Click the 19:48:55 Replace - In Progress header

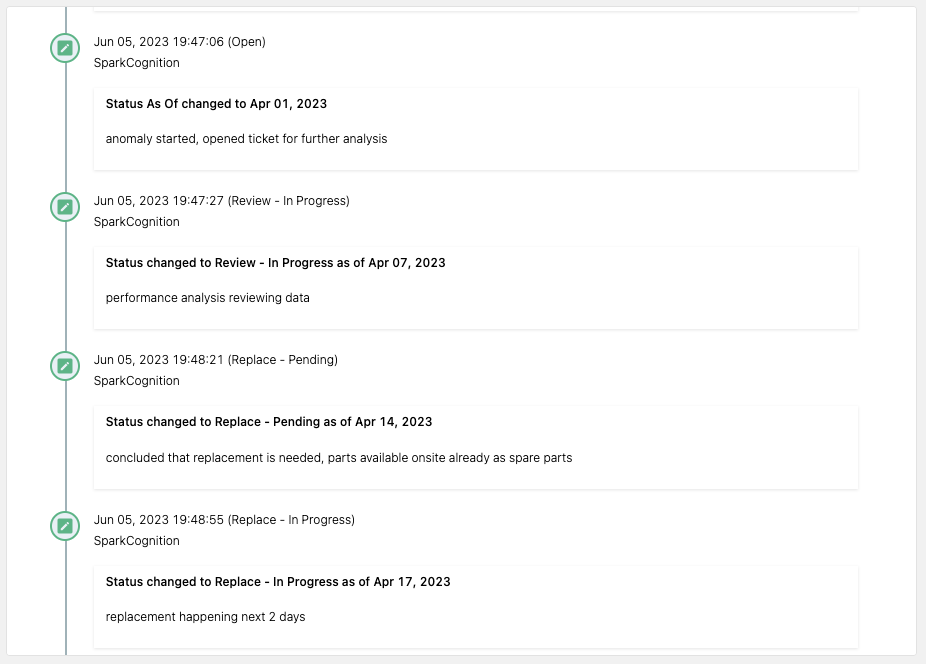[224, 520]
